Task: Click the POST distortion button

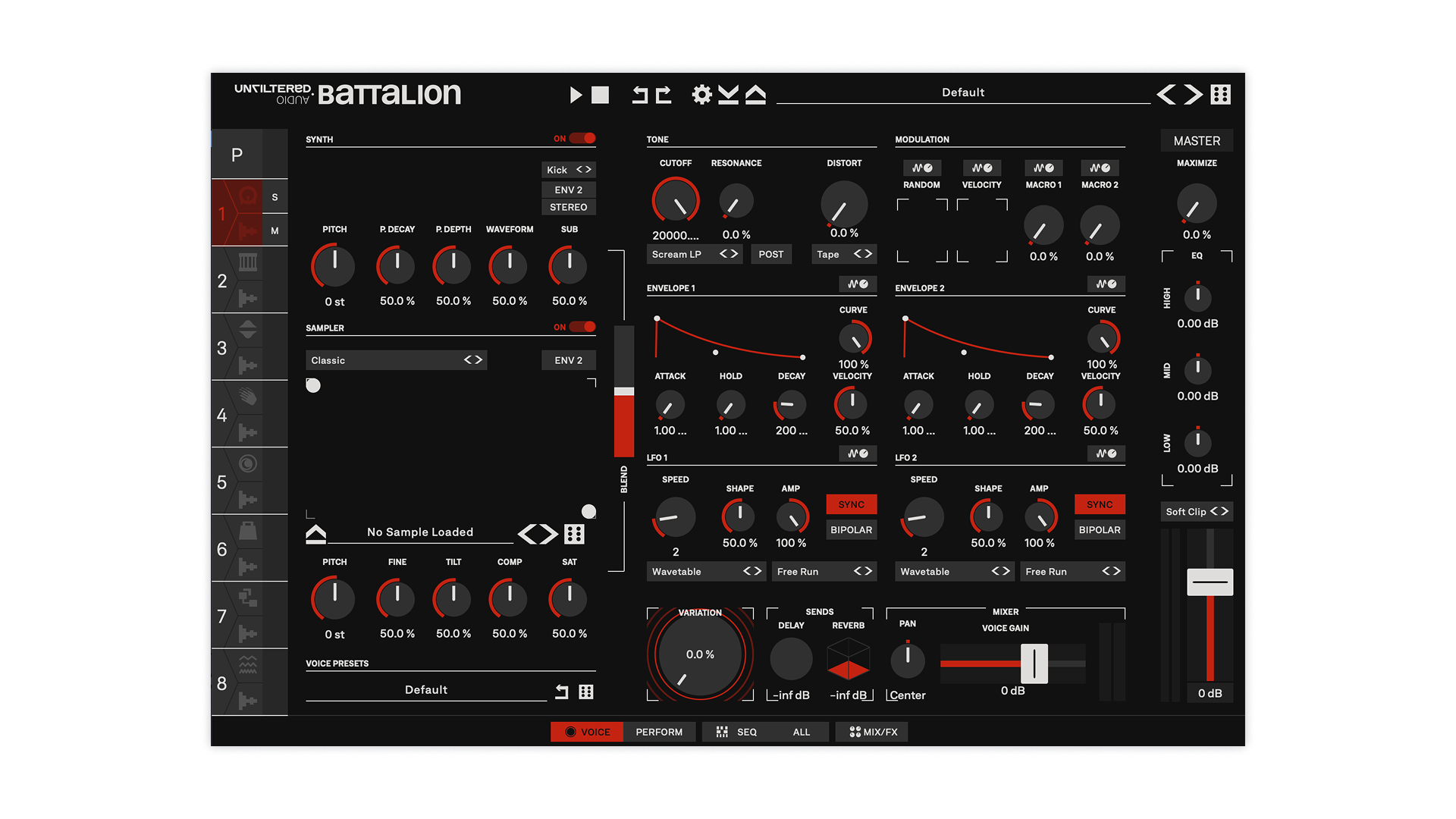Action: (x=770, y=255)
